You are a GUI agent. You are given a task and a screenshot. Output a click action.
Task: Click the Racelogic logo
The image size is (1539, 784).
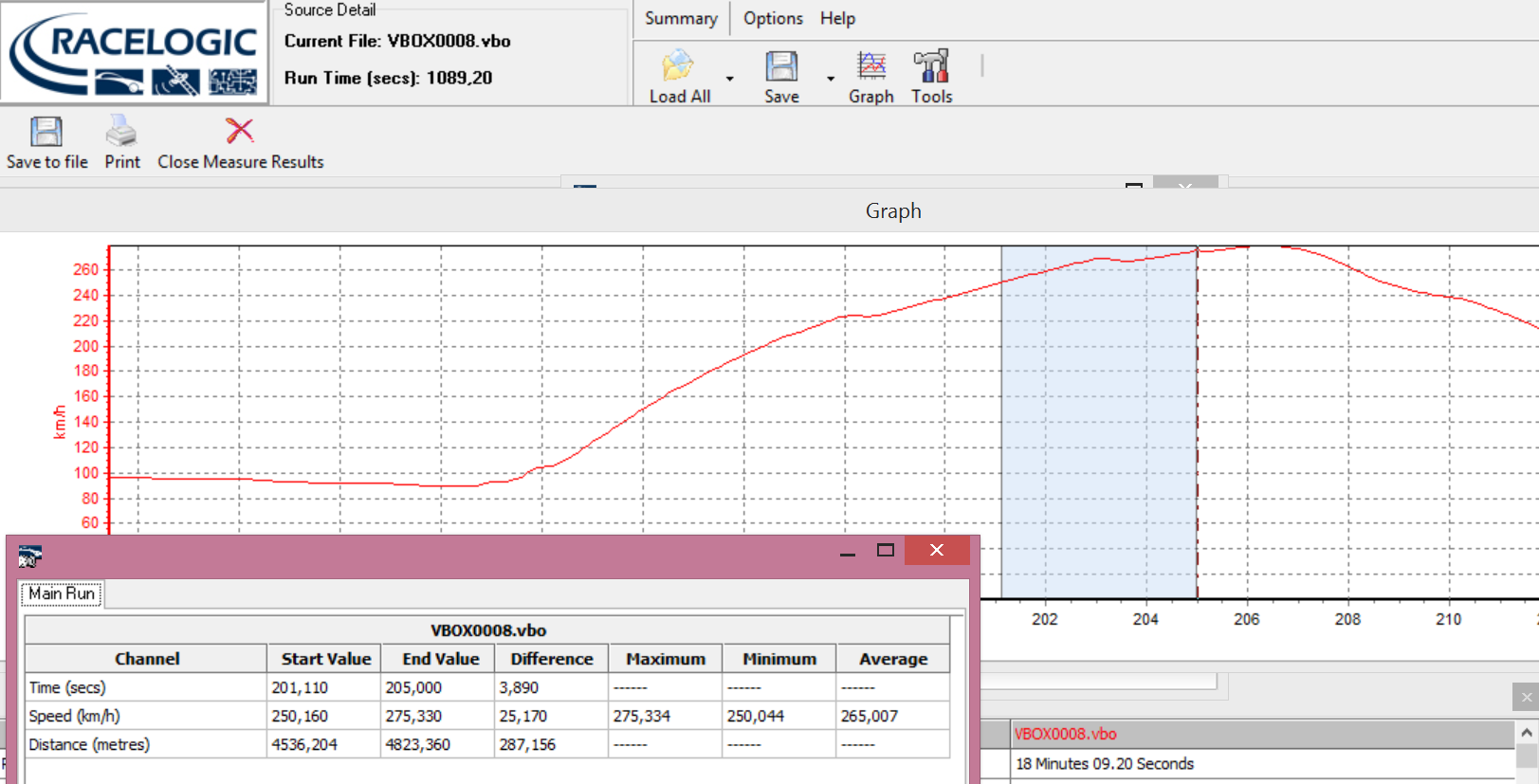134,52
